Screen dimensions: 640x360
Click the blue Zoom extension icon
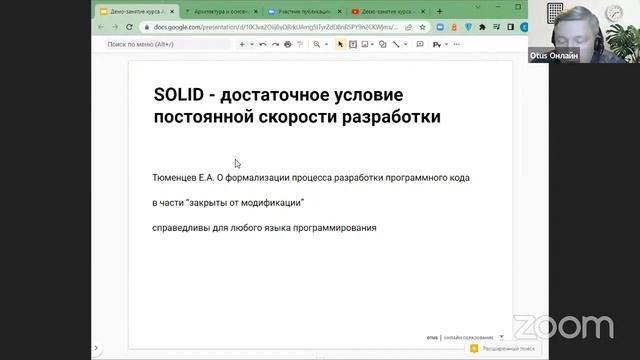440,27
